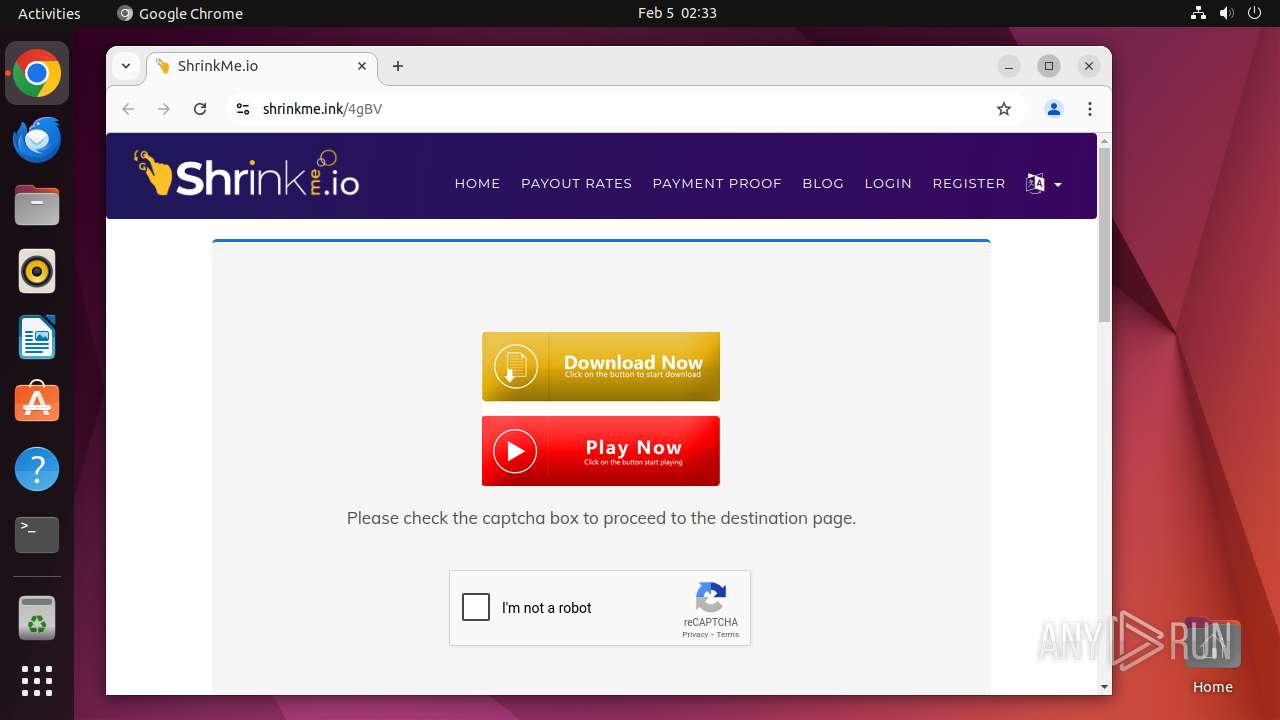Screen dimensions: 1280x720
Task: Open Chrome profile avatar menu
Action: click(1054, 109)
